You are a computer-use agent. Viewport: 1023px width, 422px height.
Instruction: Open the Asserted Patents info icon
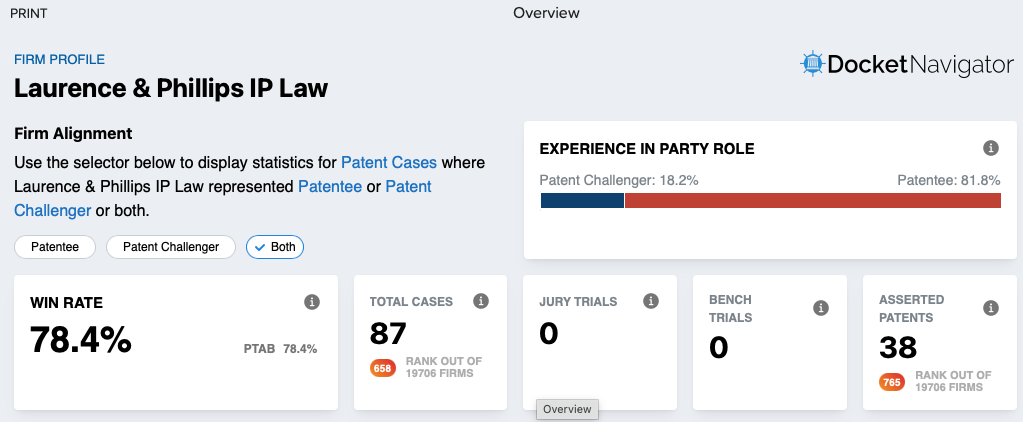tap(990, 308)
